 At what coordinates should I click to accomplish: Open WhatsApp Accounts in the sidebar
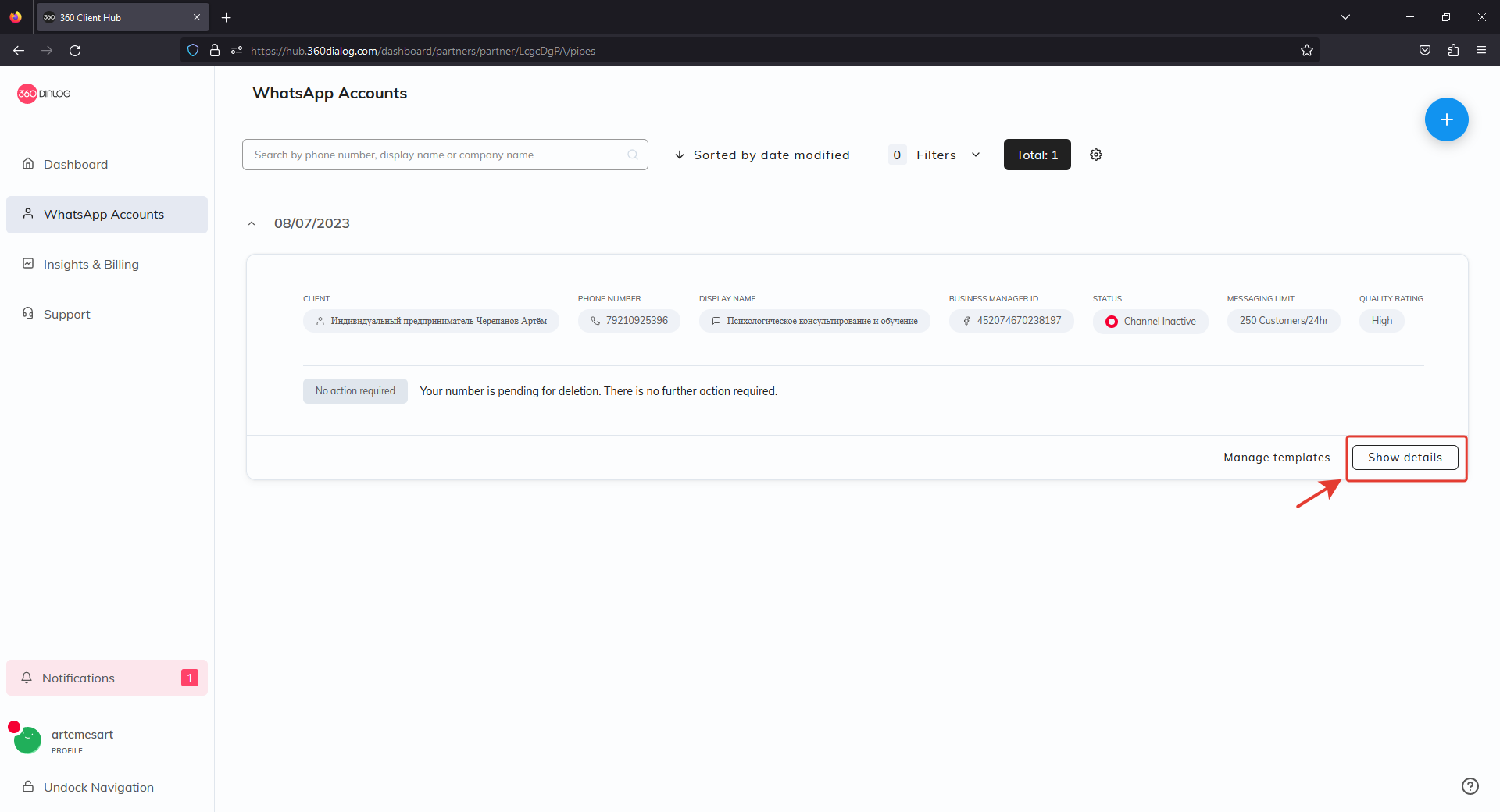pyautogui.click(x=107, y=214)
